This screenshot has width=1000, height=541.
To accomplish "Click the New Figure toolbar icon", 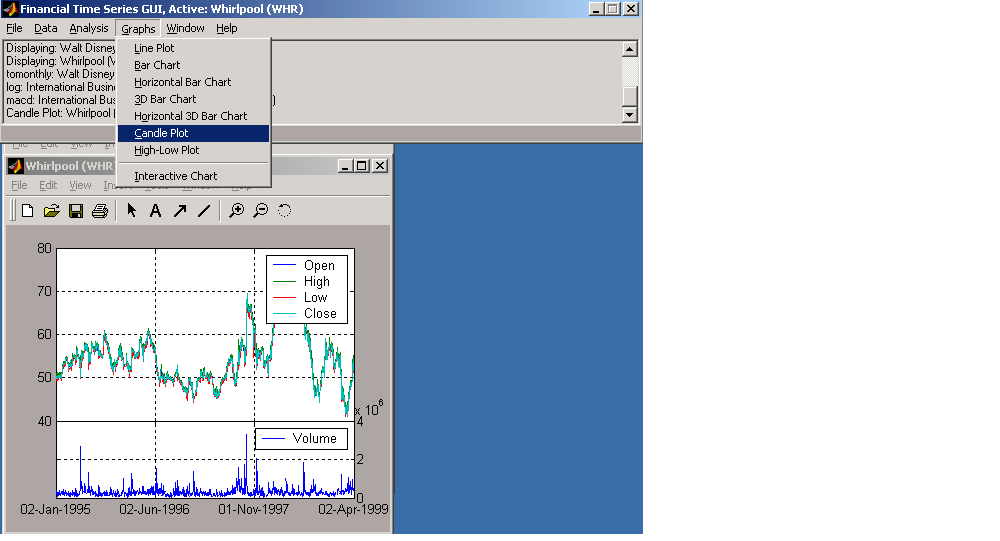I will [x=27, y=211].
